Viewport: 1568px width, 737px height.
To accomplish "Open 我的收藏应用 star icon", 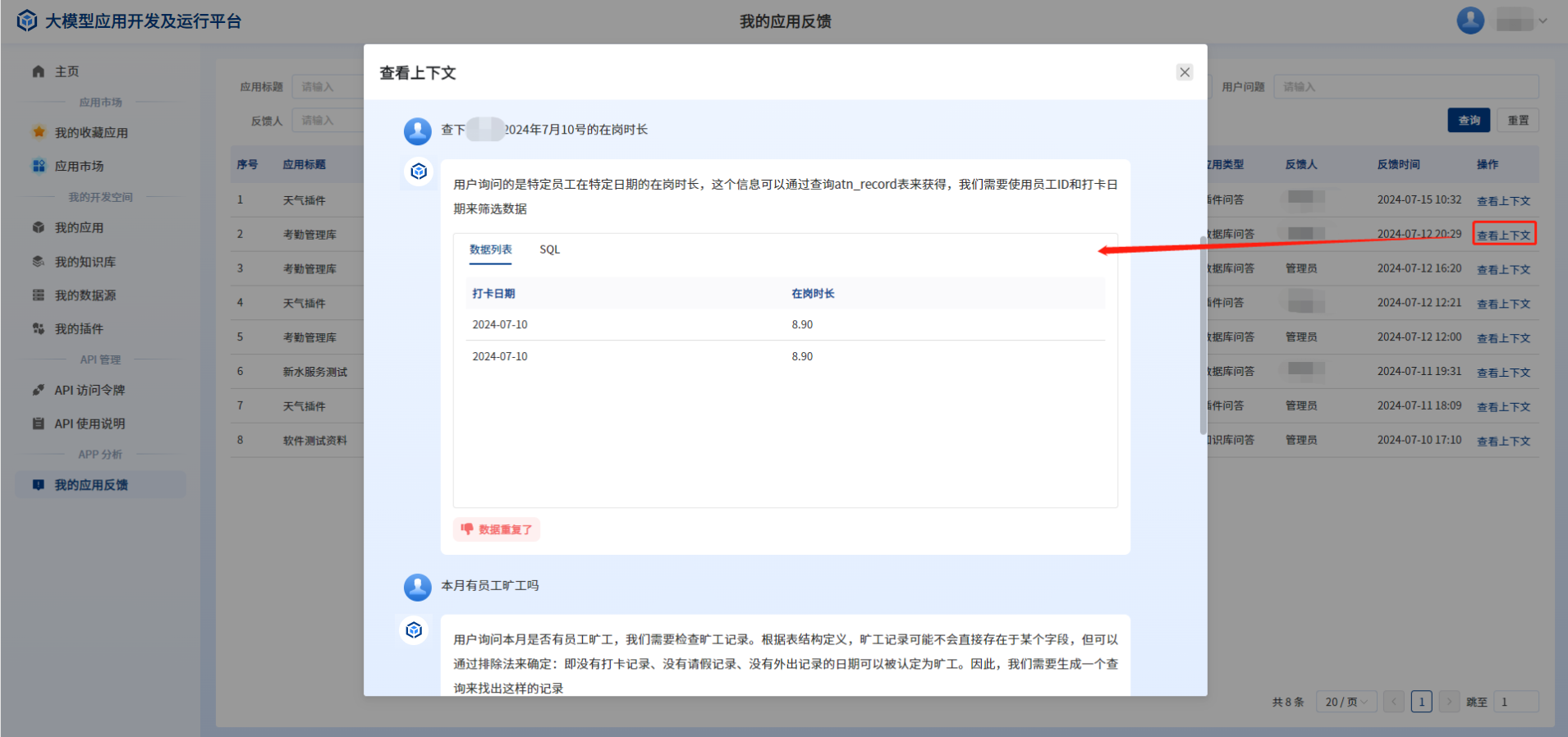I will pyautogui.click(x=39, y=132).
